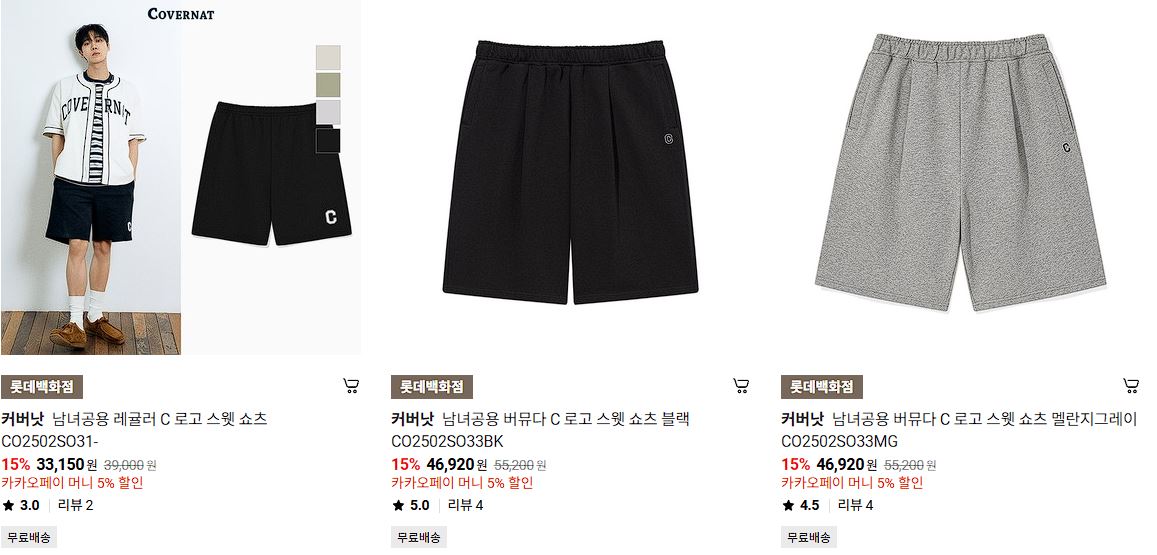Screen dimensions: 1157x555
Task: Click 리뷰 2 on the first product
Action: (75, 506)
